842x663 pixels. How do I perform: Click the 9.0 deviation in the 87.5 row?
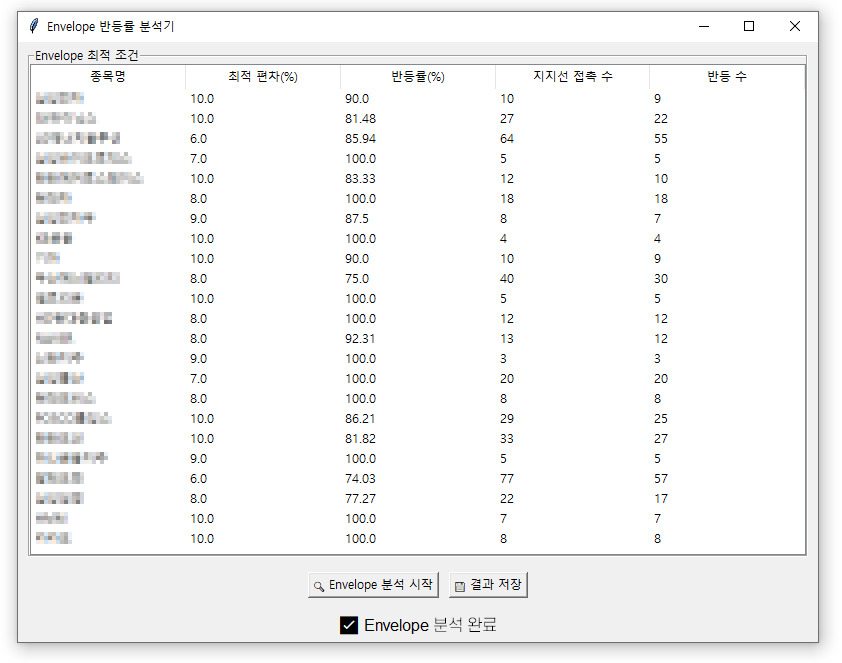tap(198, 218)
